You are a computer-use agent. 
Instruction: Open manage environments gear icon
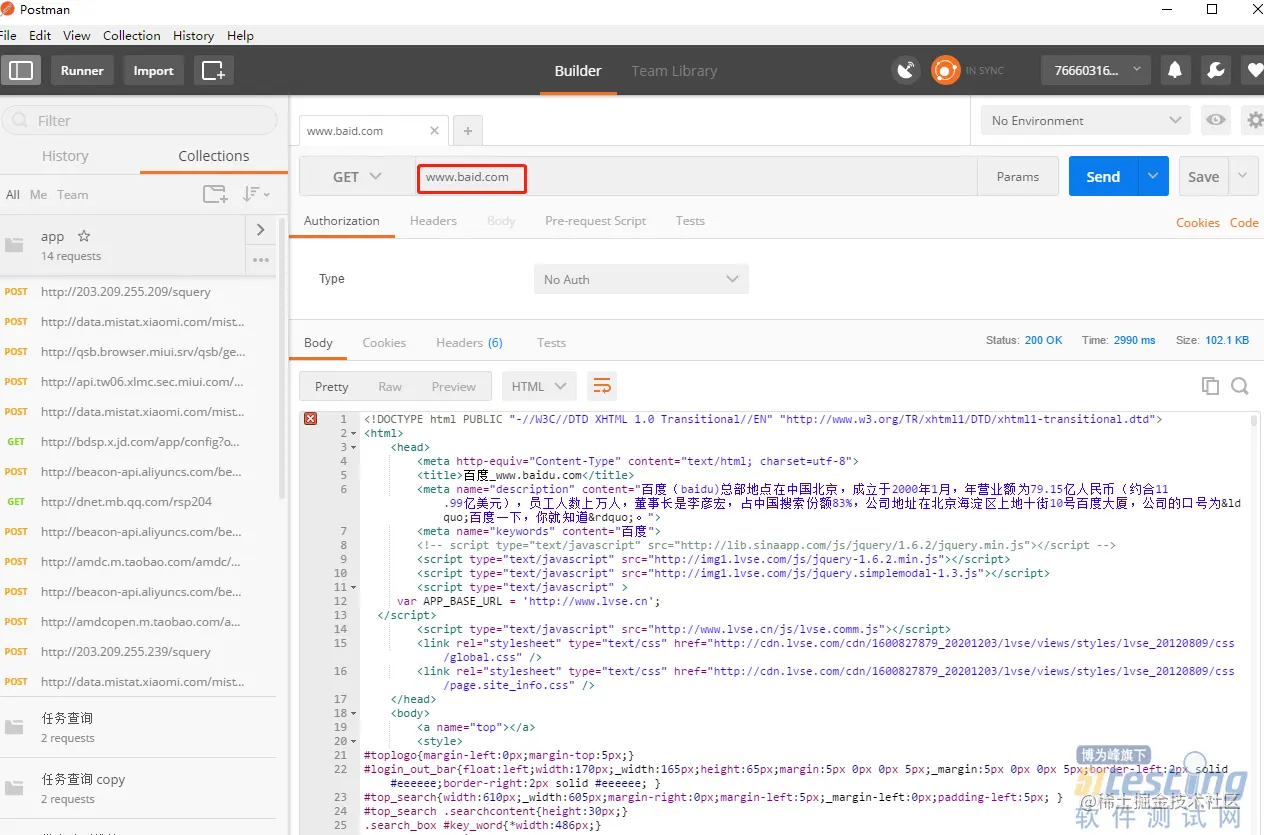click(x=1254, y=120)
